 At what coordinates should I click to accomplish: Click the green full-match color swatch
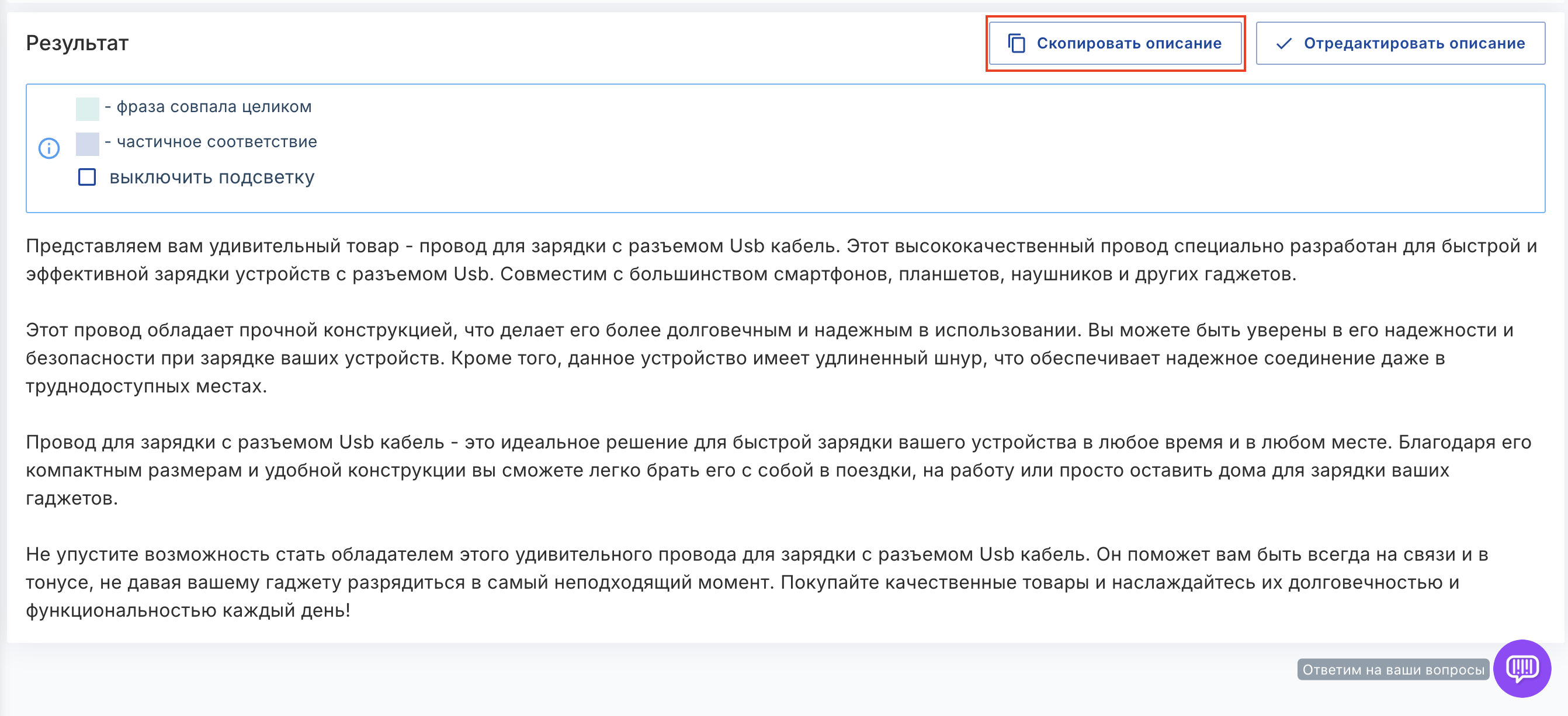87,108
